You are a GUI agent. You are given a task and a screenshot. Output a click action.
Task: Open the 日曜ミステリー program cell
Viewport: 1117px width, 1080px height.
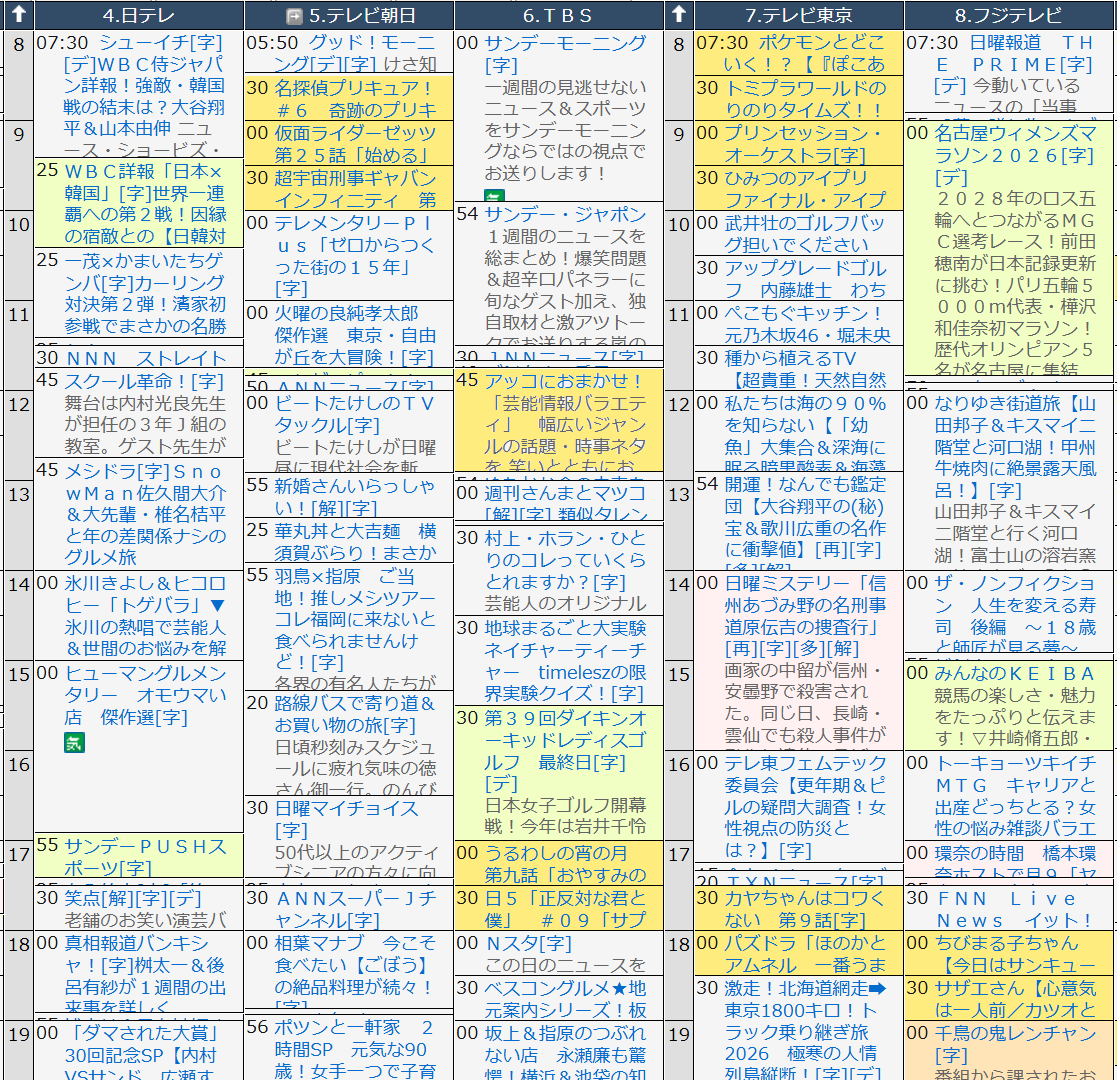click(x=804, y=594)
